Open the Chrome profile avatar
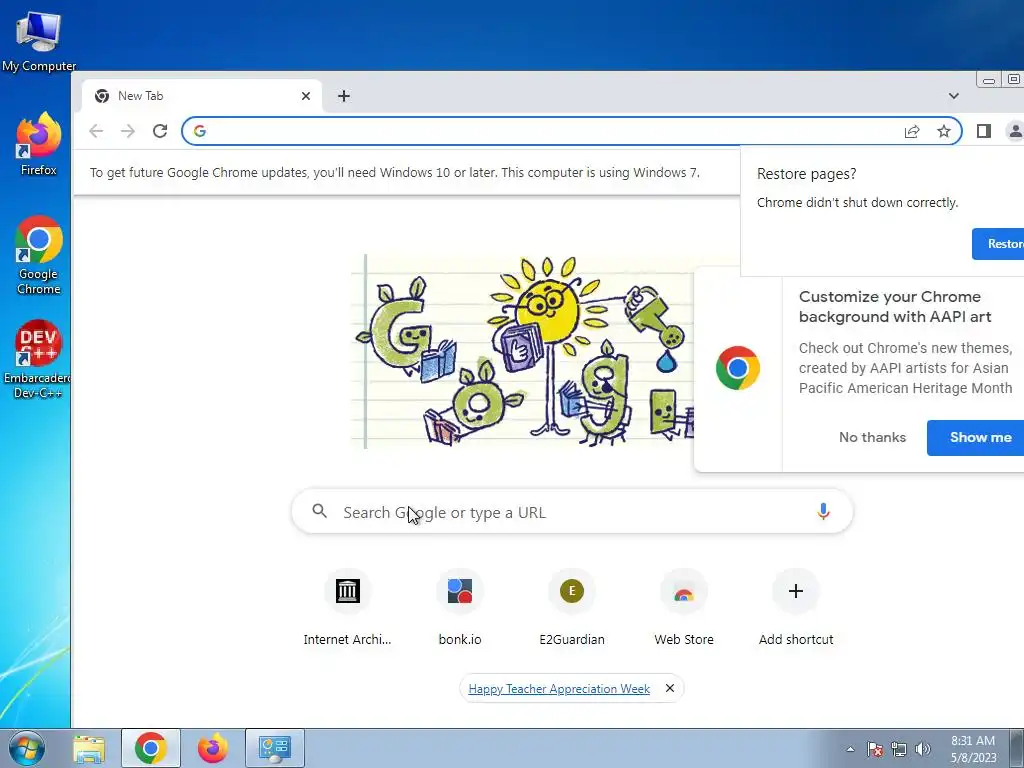This screenshot has width=1024, height=768. (x=1015, y=131)
